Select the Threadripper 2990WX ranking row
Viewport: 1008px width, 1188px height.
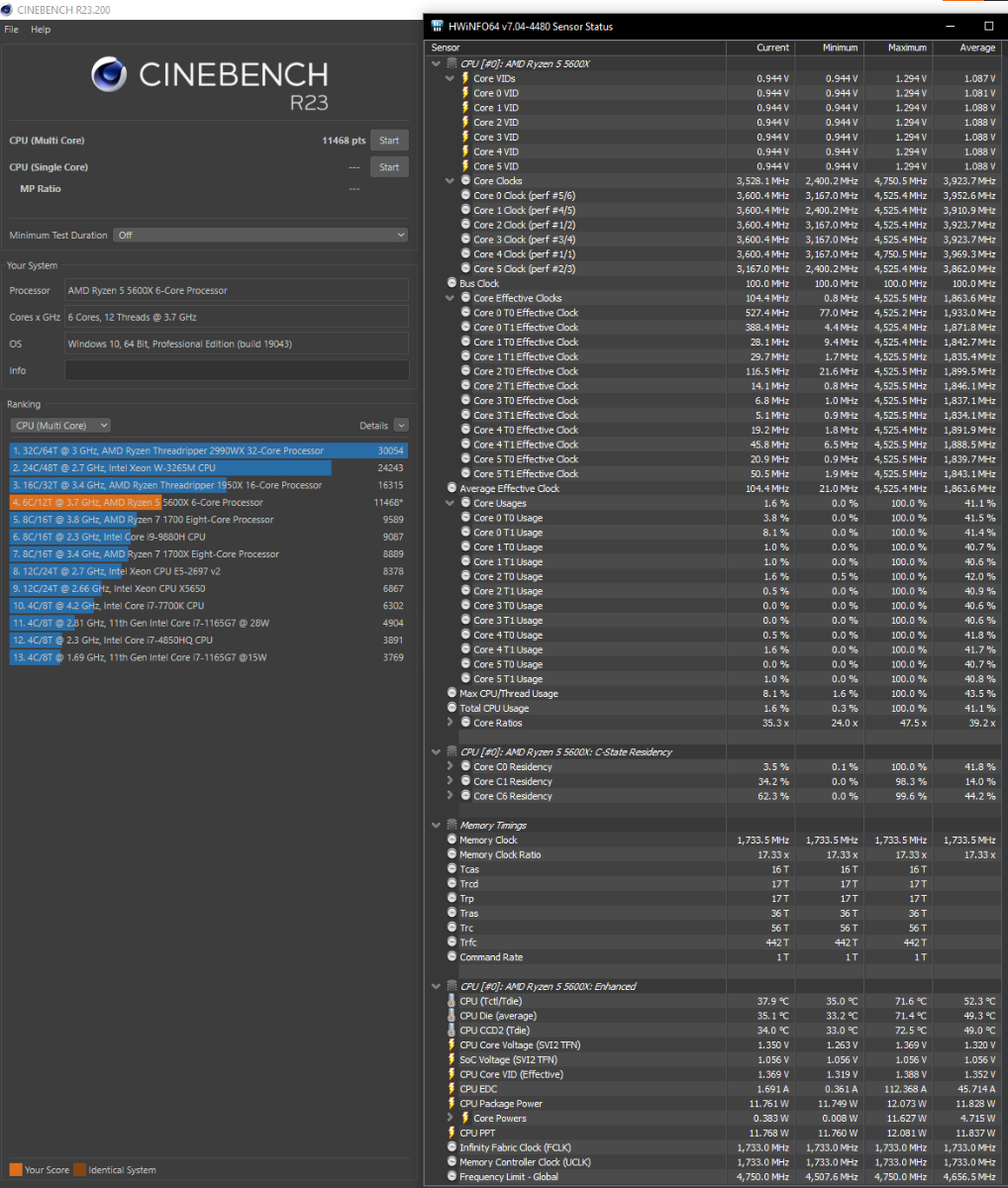coord(208,450)
